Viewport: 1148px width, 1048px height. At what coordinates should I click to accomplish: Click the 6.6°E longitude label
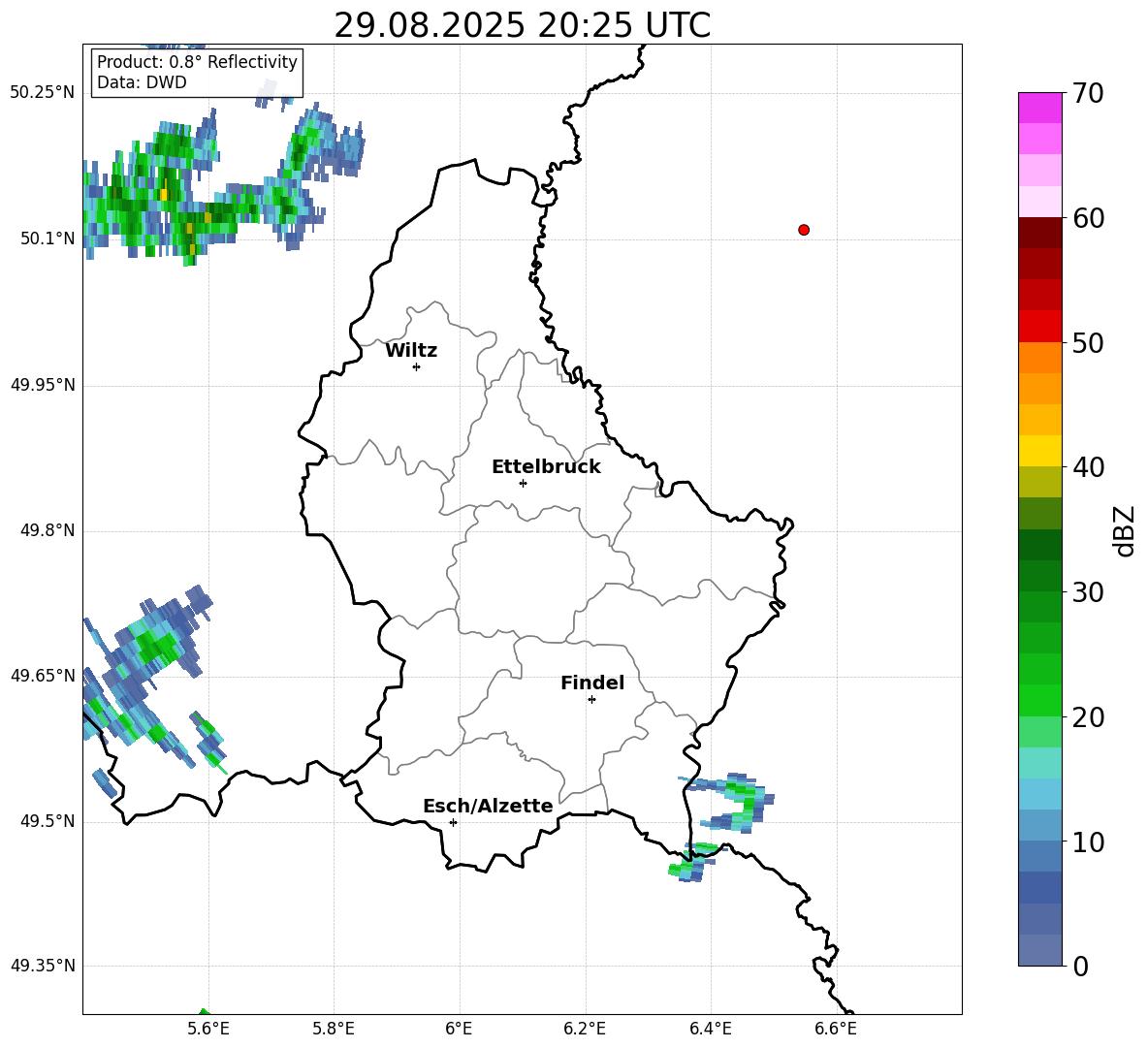[836, 1029]
